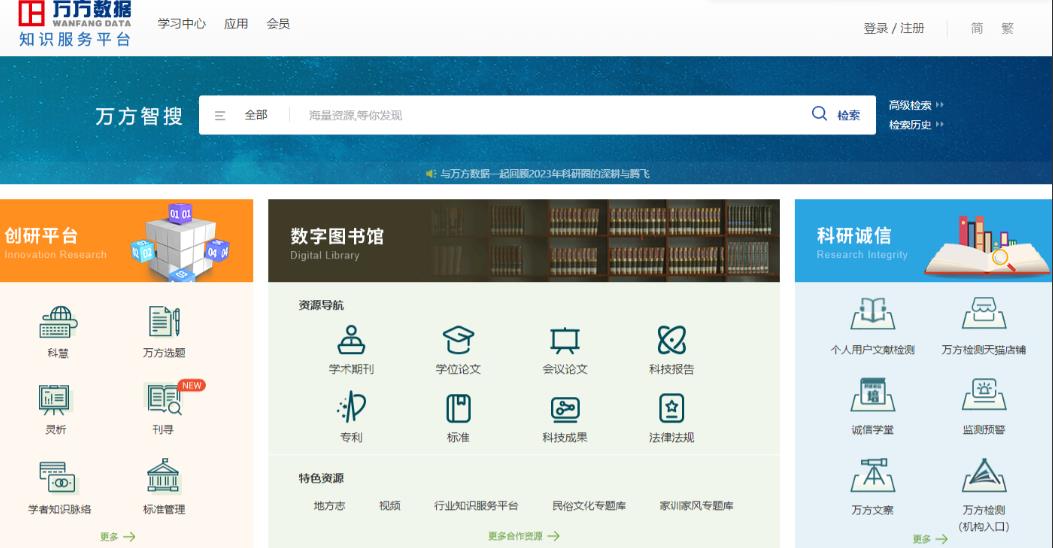Open the 万方选题 document icon
Screen dimensions: 1053x548
tap(164, 322)
